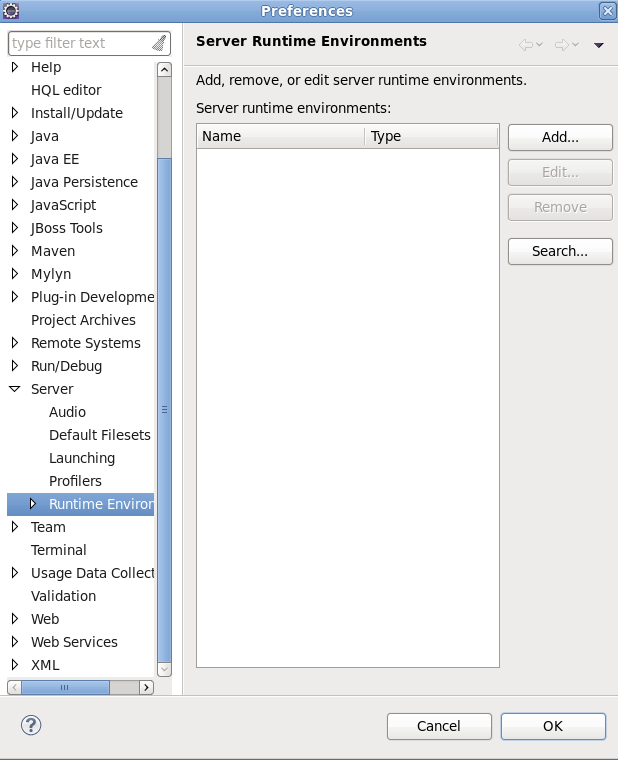
Task: Open the help question mark icon
Action: (31, 726)
